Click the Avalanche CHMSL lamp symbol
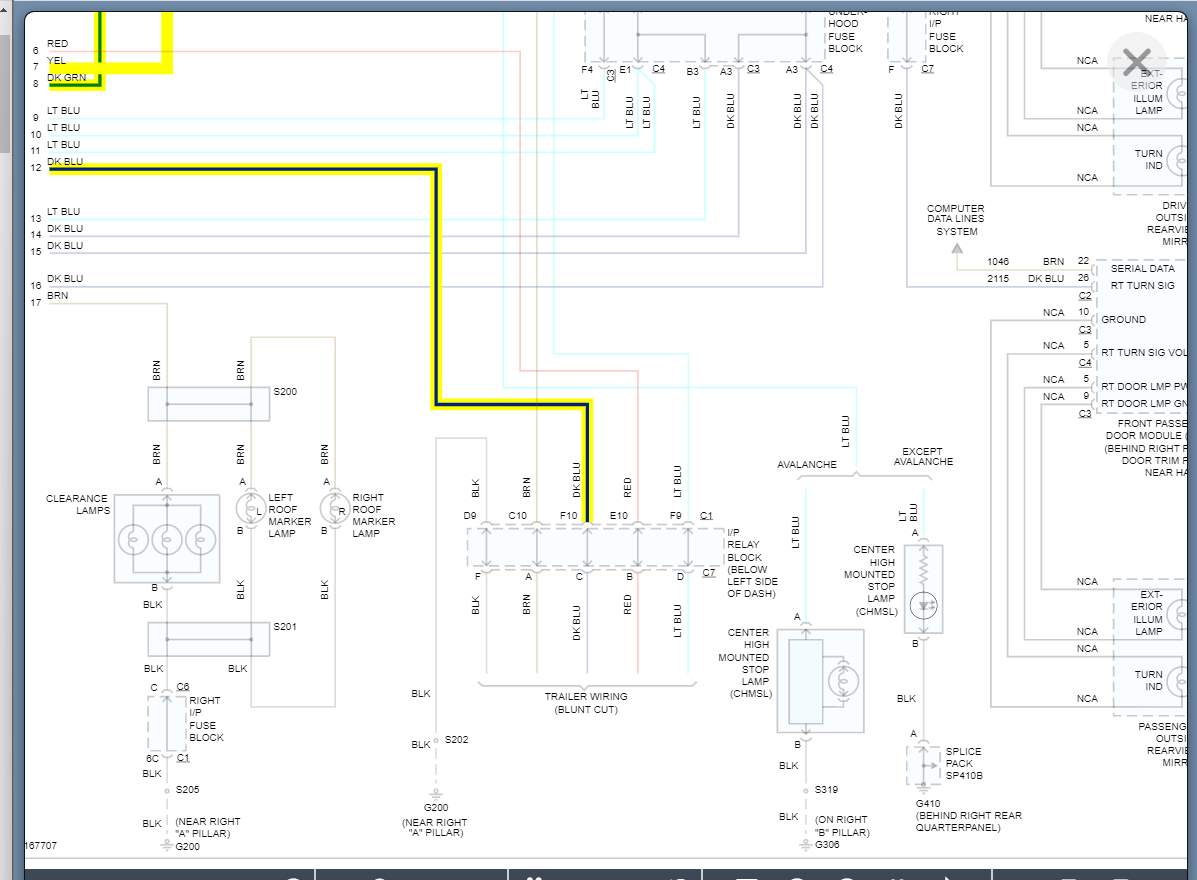This screenshot has width=1197, height=880. click(821, 681)
